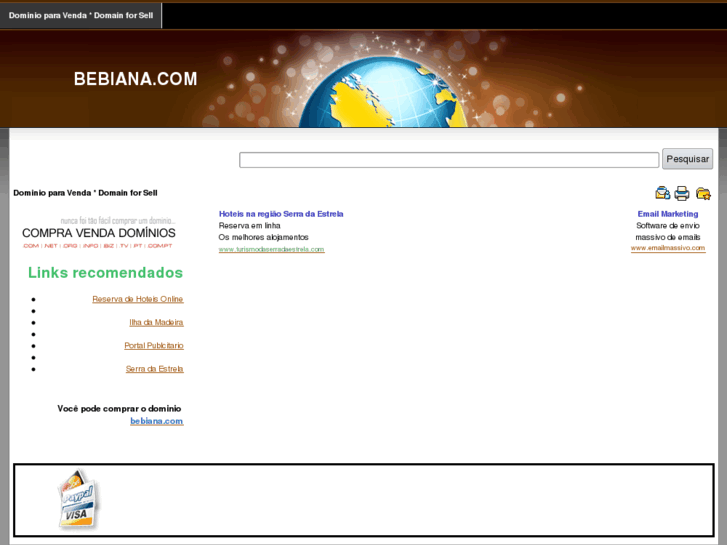Click the globe header image
This screenshot has height=545, width=727.
point(383,92)
